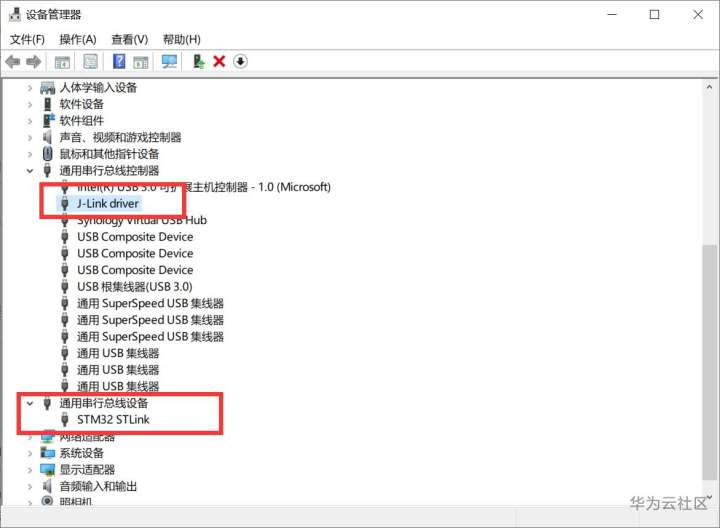
Task: Select the 音频输入和输出 category label
Action: click(x=98, y=486)
